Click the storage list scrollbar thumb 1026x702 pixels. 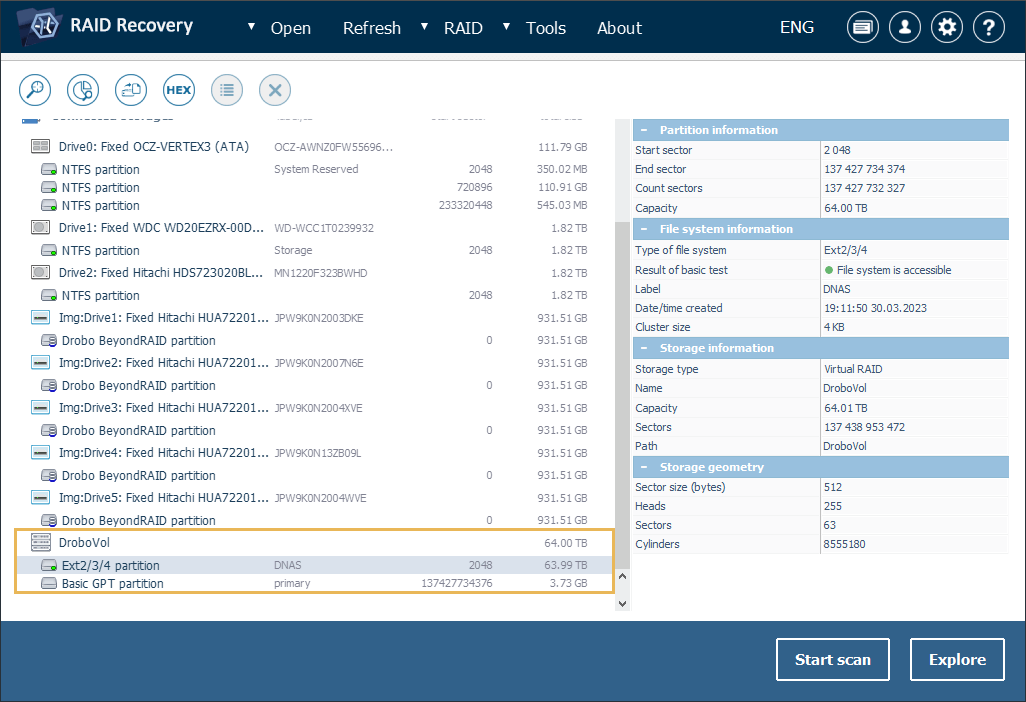click(x=622, y=395)
